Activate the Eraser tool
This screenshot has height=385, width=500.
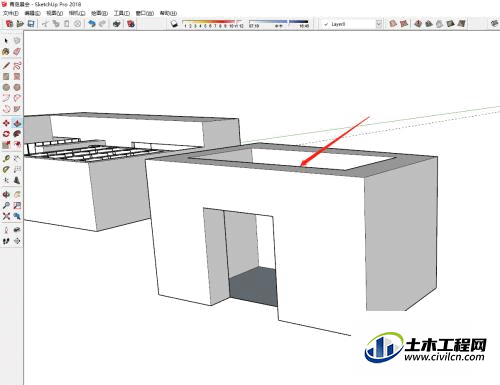[17, 52]
